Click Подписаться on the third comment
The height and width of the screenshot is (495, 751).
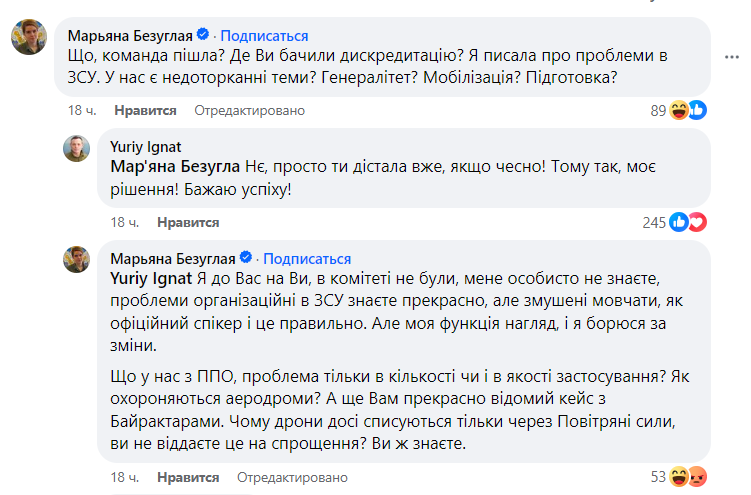307,259
